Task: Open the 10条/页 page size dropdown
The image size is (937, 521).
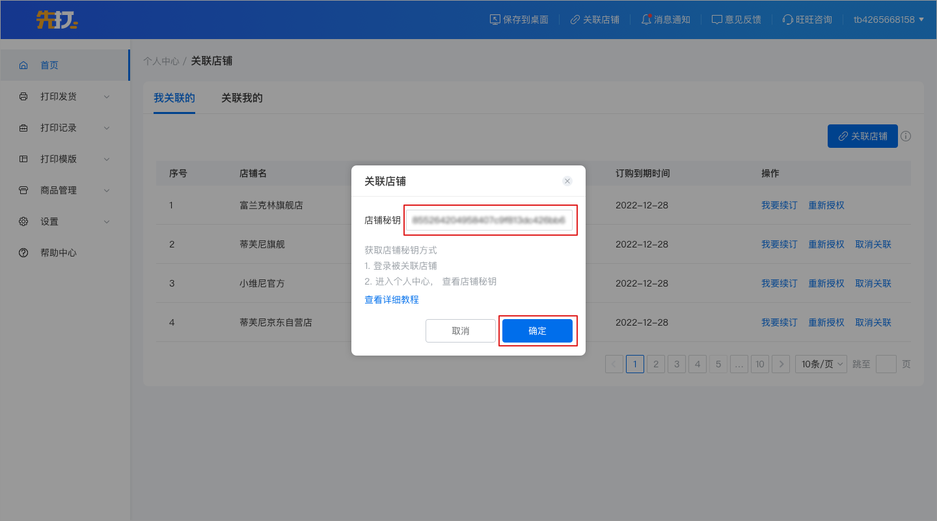Action: 821,364
